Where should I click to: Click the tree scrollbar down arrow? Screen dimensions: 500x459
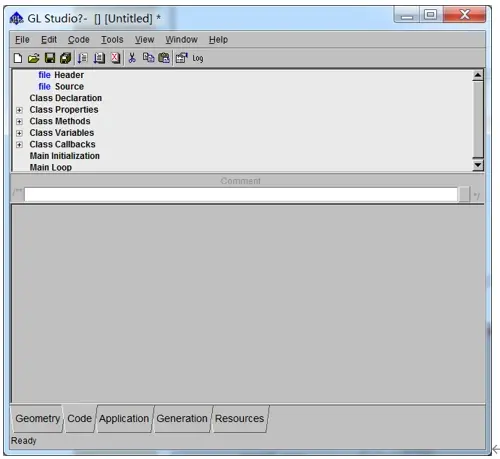(478, 165)
